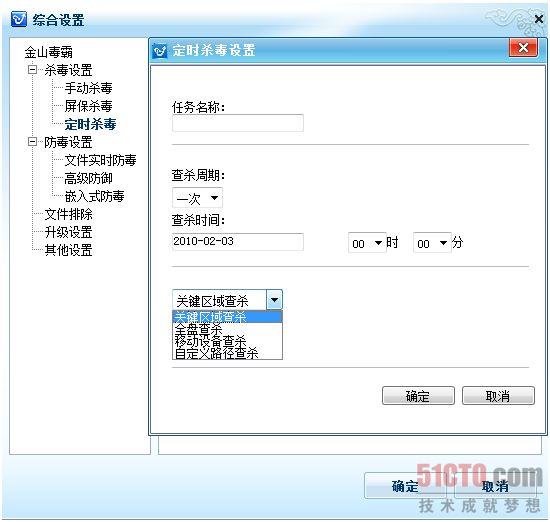Click the logo icon in 定时杀毒设置 title bar
Image resolution: width=550 pixels, height=522 pixels.
click(x=160, y=51)
